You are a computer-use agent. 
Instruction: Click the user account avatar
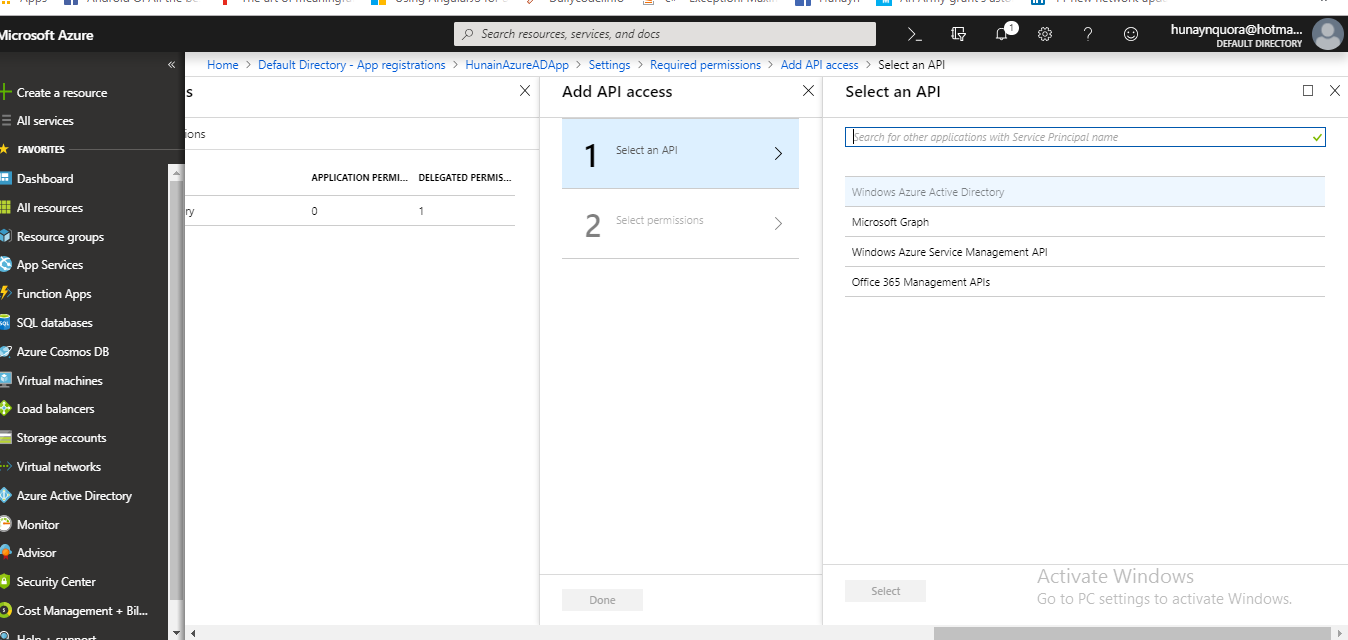click(1327, 34)
